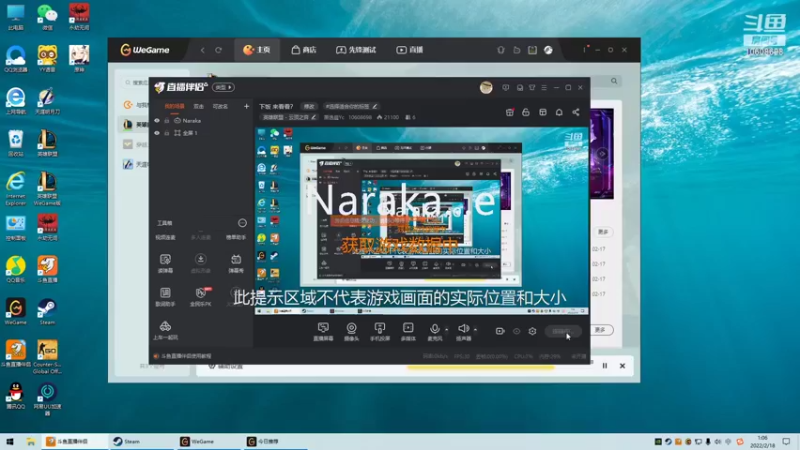
Task: Open the 全民乐PK tool
Action: point(201,296)
